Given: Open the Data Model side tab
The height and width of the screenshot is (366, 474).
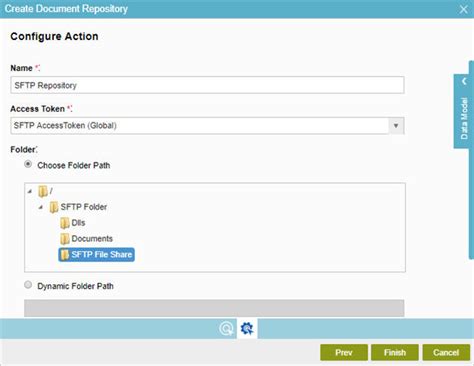Looking at the screenshot, I should [464, 118].
